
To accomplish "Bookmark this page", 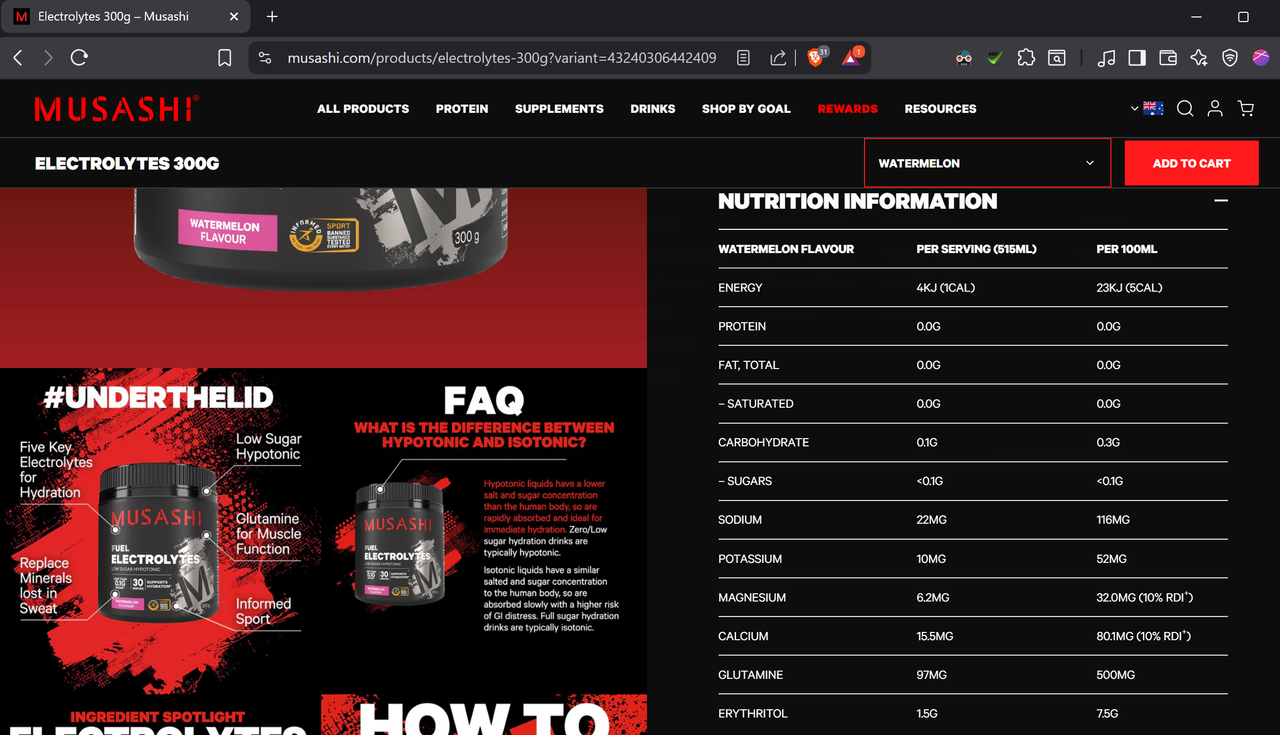I will pyautogui.click(x=225, y=58).
